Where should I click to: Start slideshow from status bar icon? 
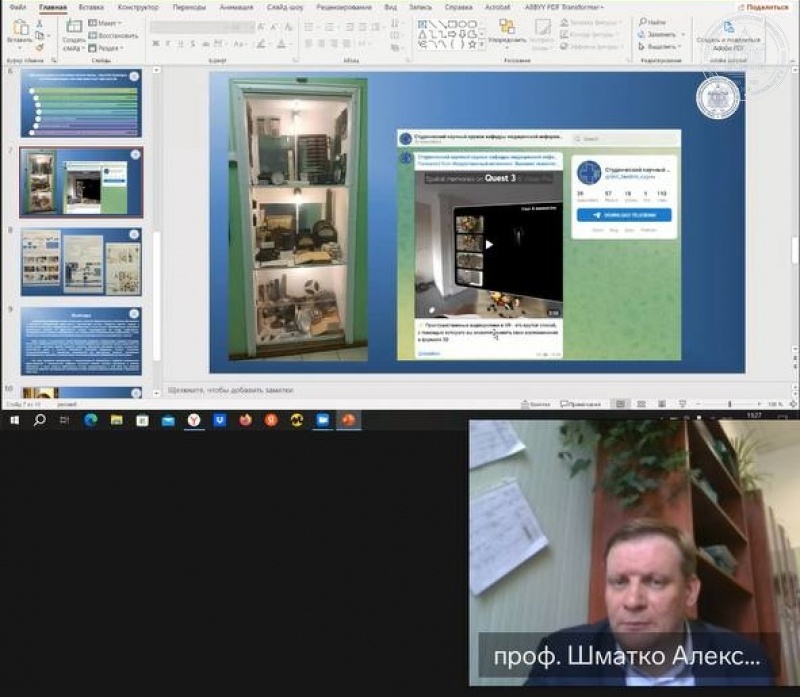(x=682, y=404)
